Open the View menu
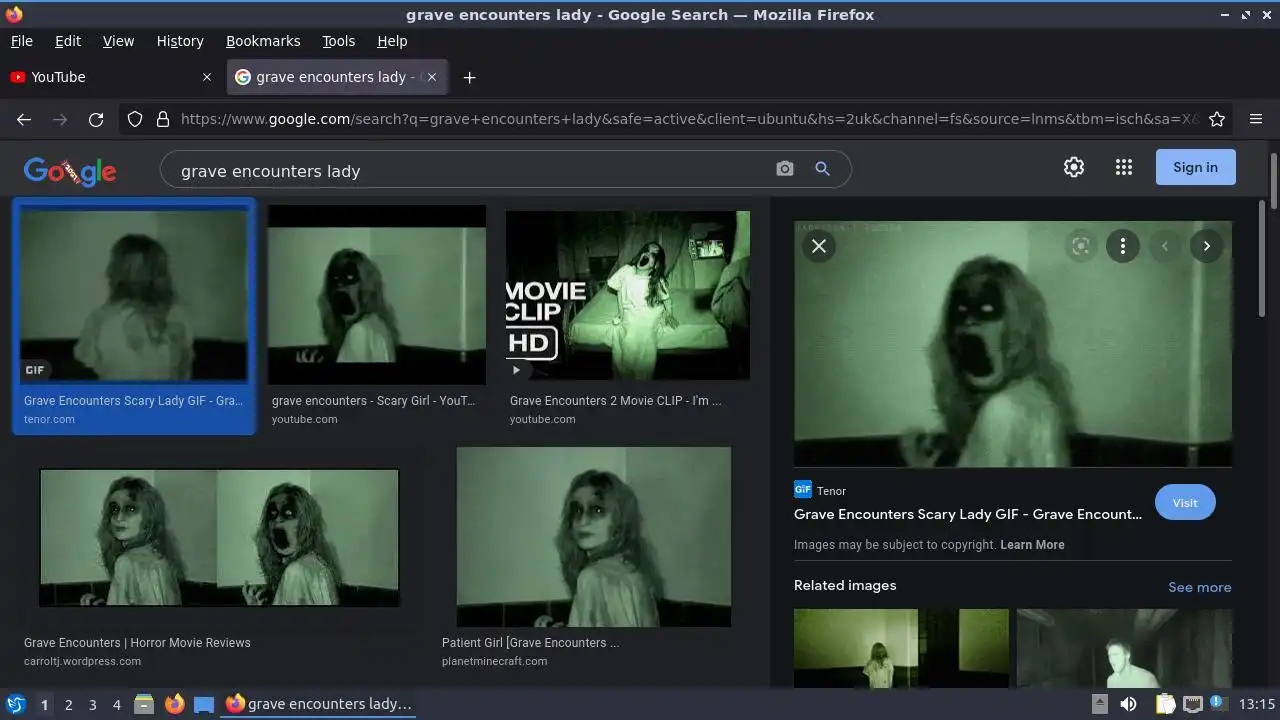The width and height of the screenshot is (1280, 720). (x=118, y=41)
